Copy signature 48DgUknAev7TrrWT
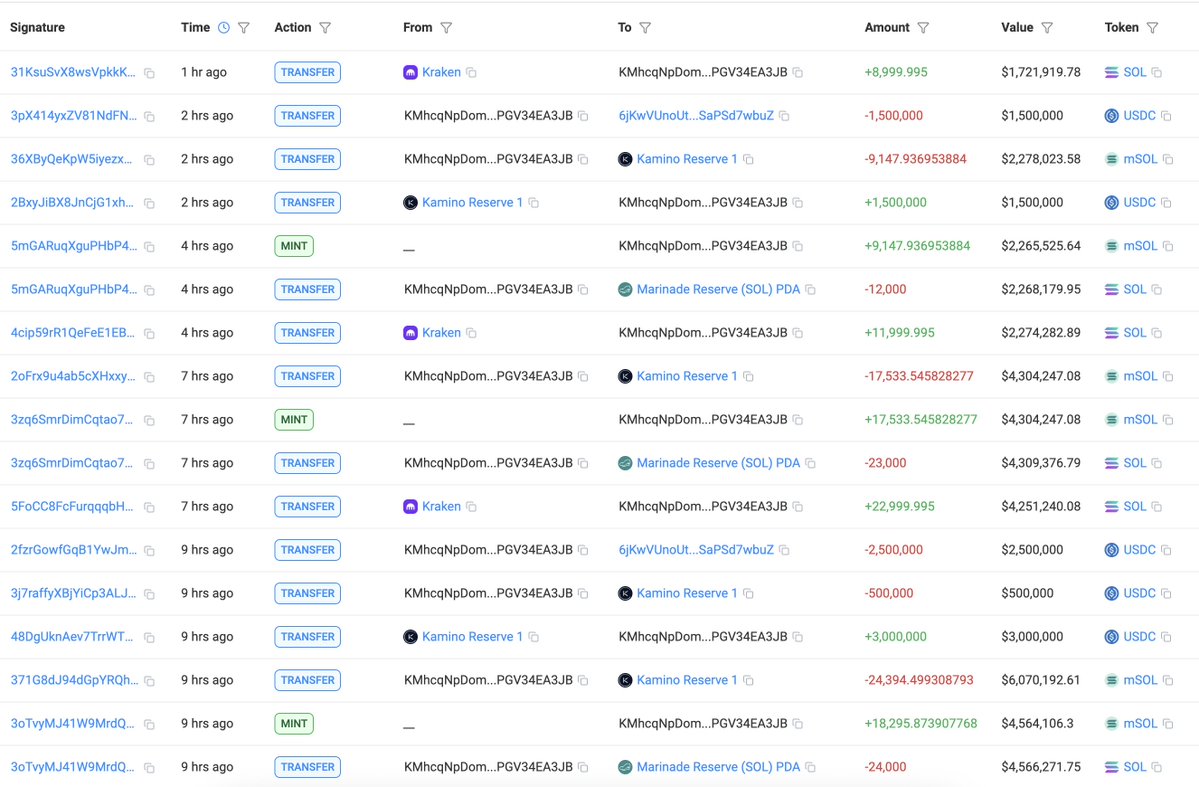This screenshot has width=1199, height=787. 149,638
